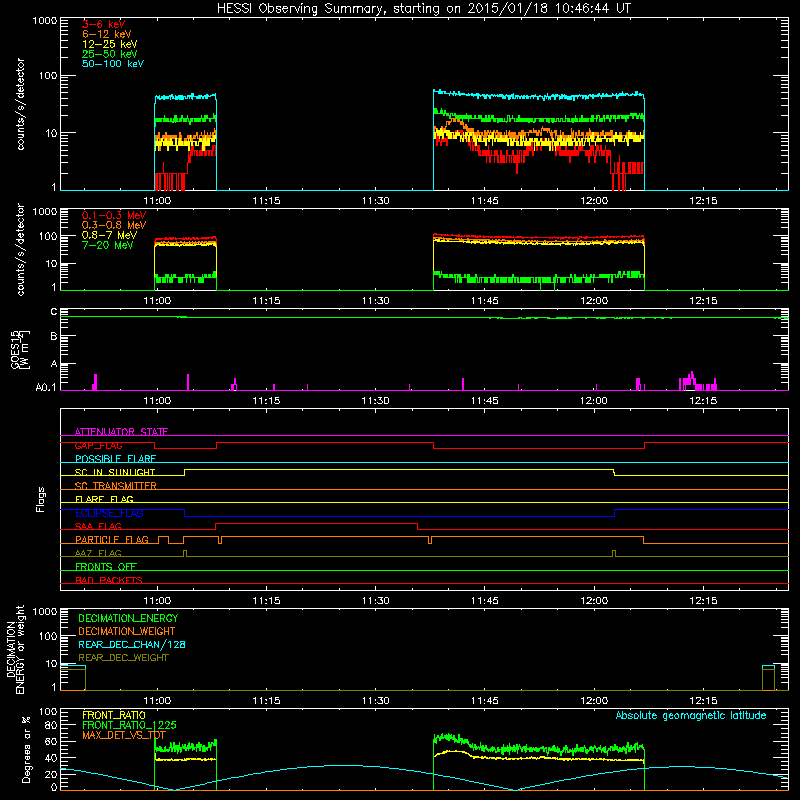The width and height of the screenshot is (800, 800).
Task: Click the 'GAP_FLAG' label
Action: point(98,445)
